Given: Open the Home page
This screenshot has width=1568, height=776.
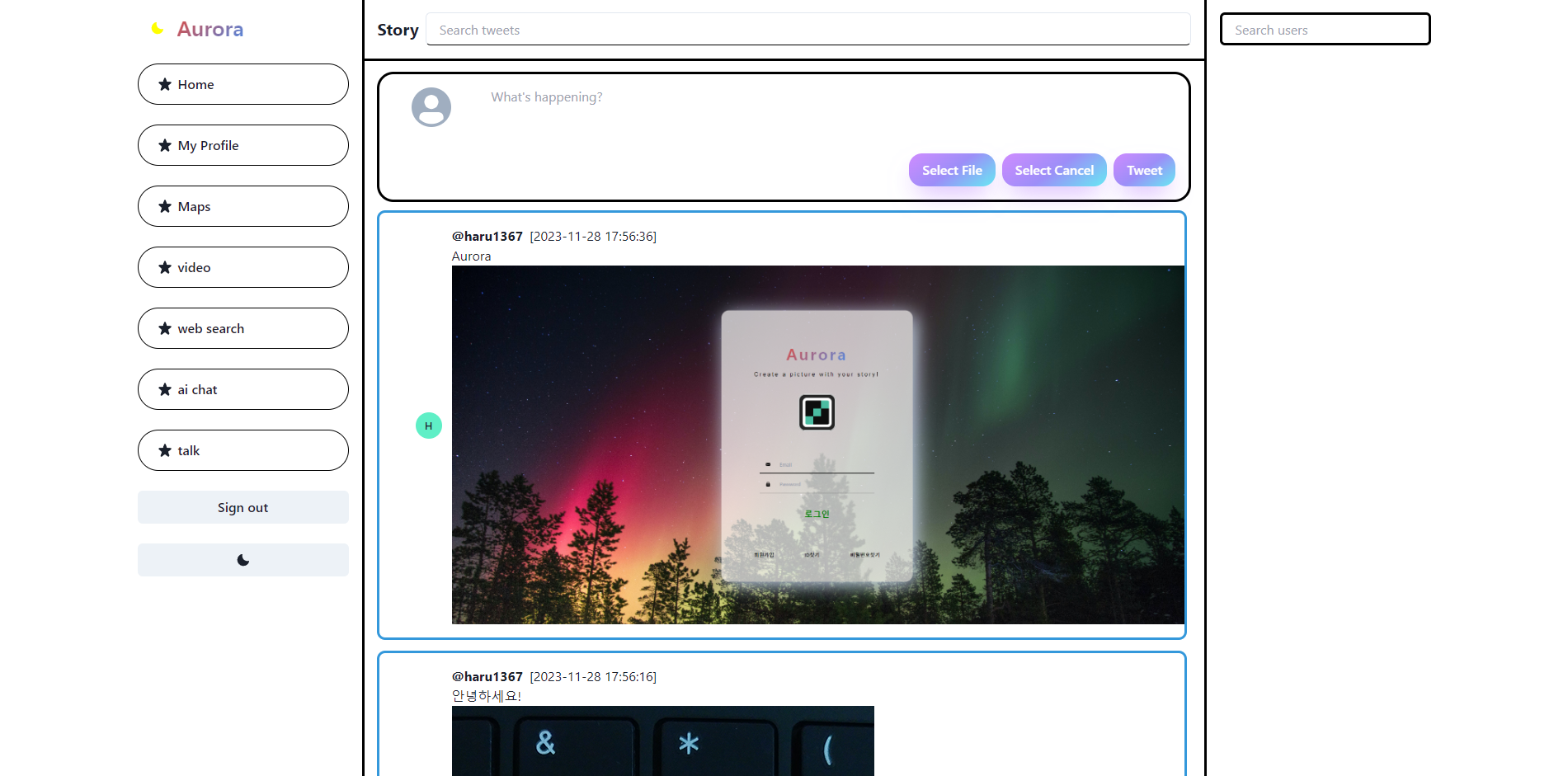Looking at the screenshot, I should click(x=243, y=84).
